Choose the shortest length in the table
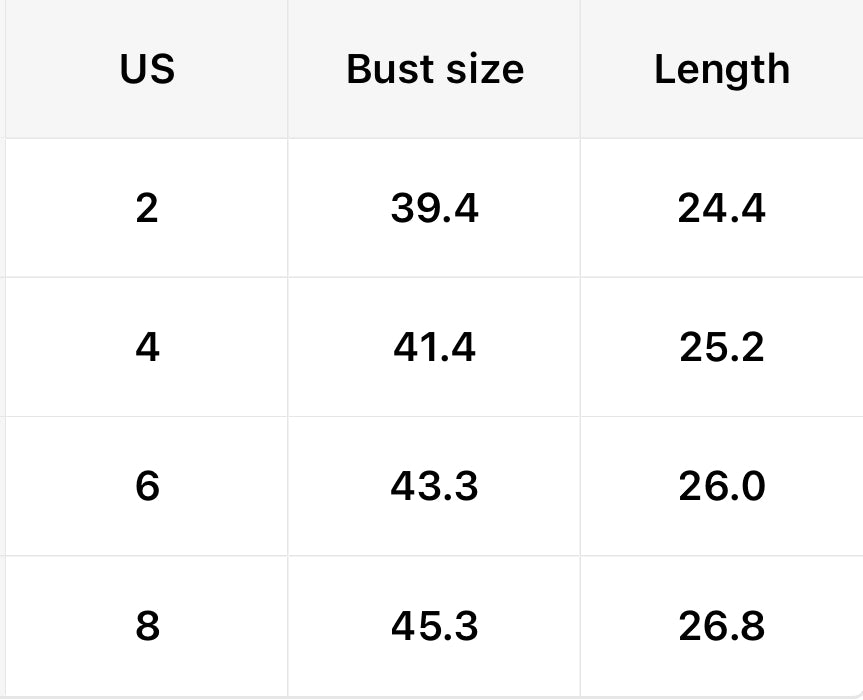 pos(722,208)
